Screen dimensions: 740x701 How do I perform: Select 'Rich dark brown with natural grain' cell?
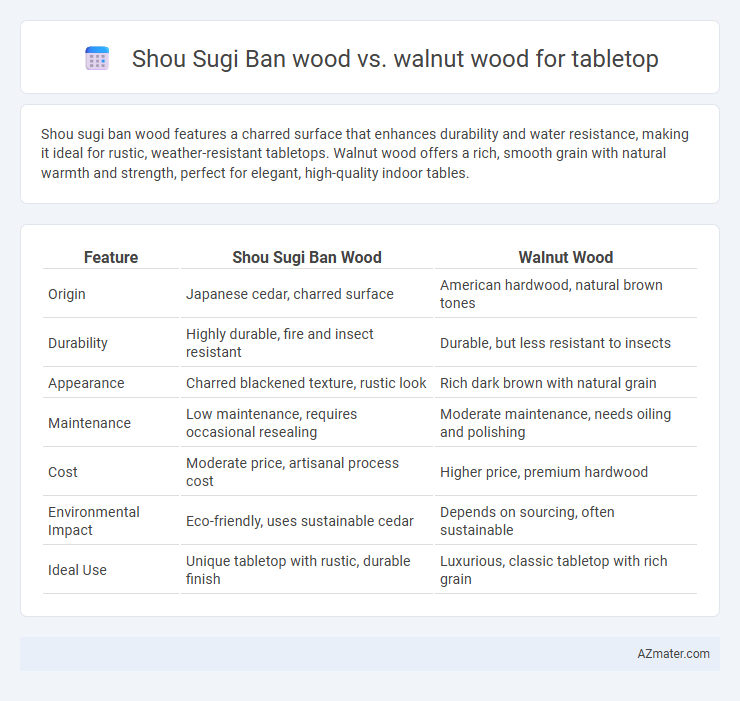[x=548, y=383]
